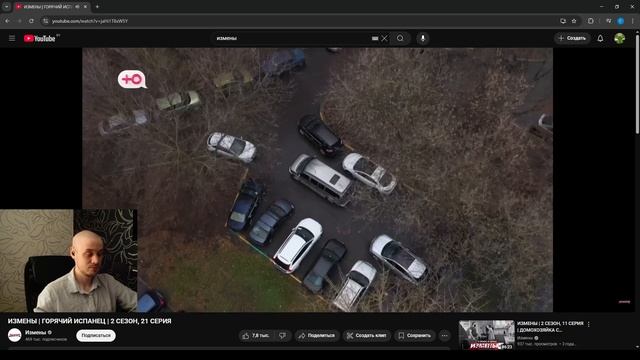Subscribe with Подписаться button
Screen dimensions: 640x360
point(96,336)
